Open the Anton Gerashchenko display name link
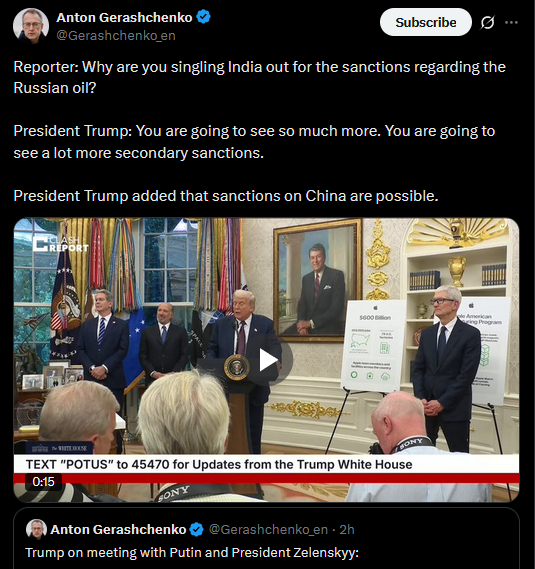The image size is (535, 569). coord(124,17)
